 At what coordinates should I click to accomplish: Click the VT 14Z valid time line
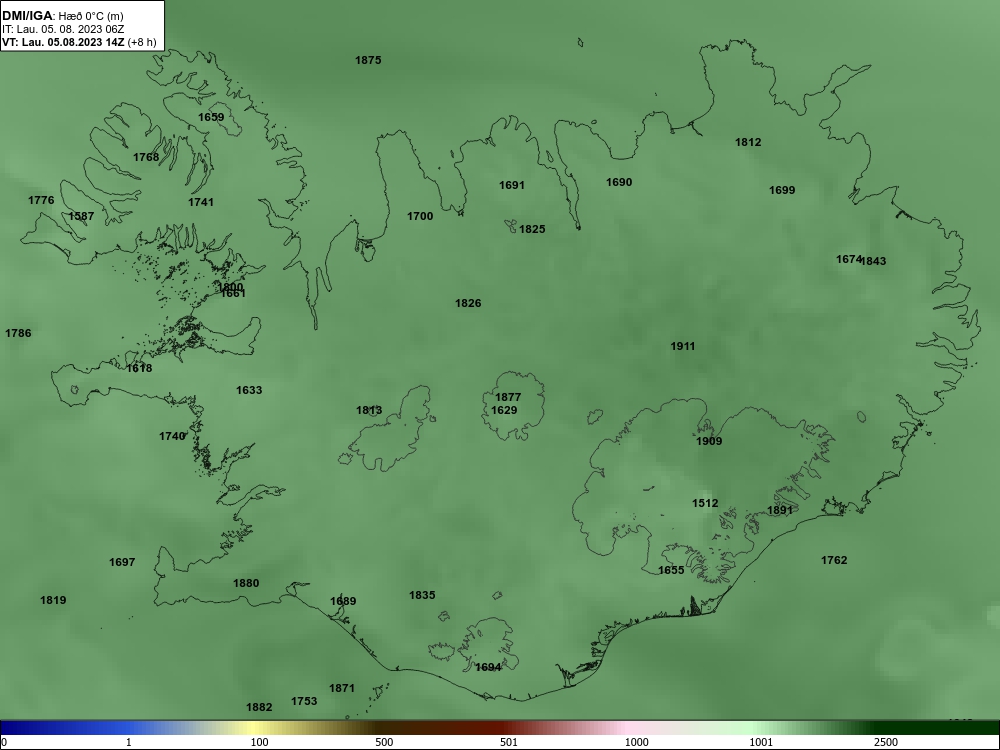[x=79, y=42]
